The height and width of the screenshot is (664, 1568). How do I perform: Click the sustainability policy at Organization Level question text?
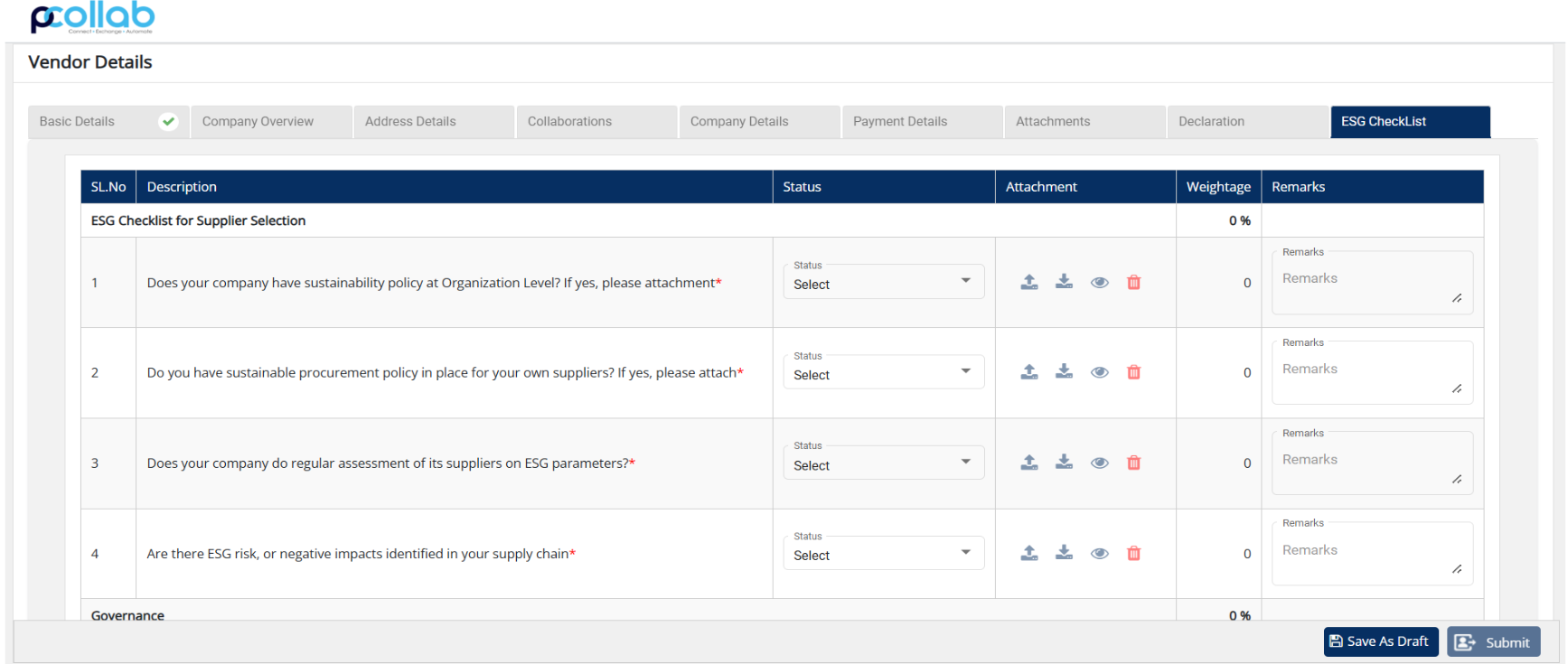coord(434,283)
